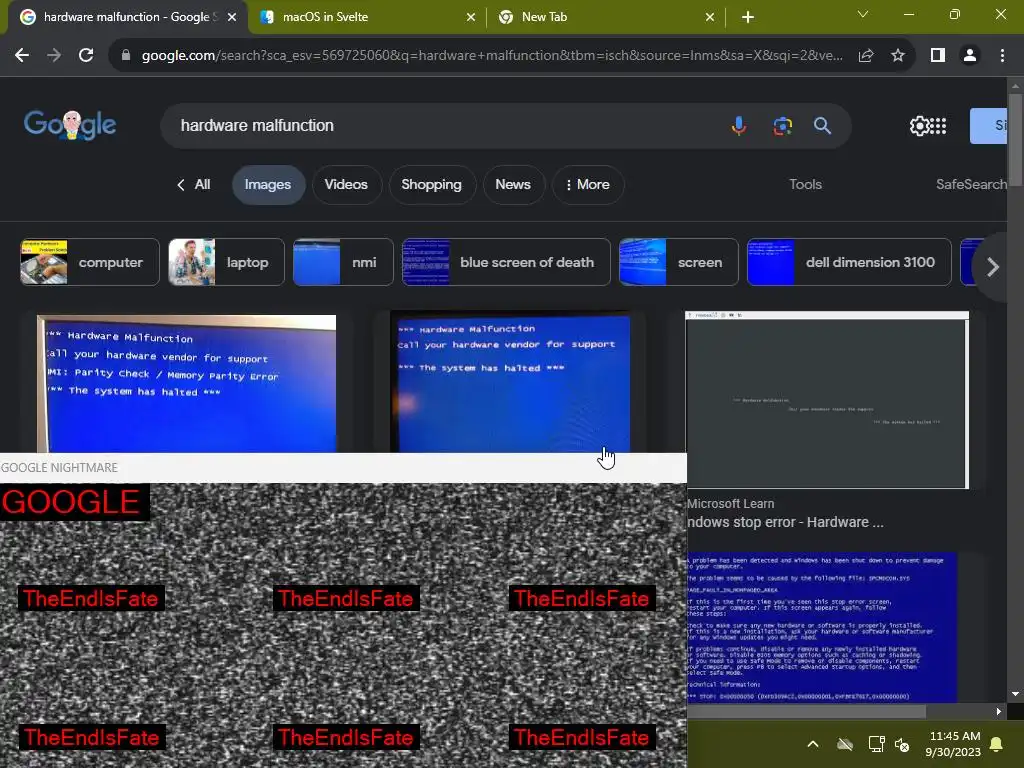This screenshot has width=1024, height=768.
Task: Search by image with Google Lens icon
Action: pos(782,125)
